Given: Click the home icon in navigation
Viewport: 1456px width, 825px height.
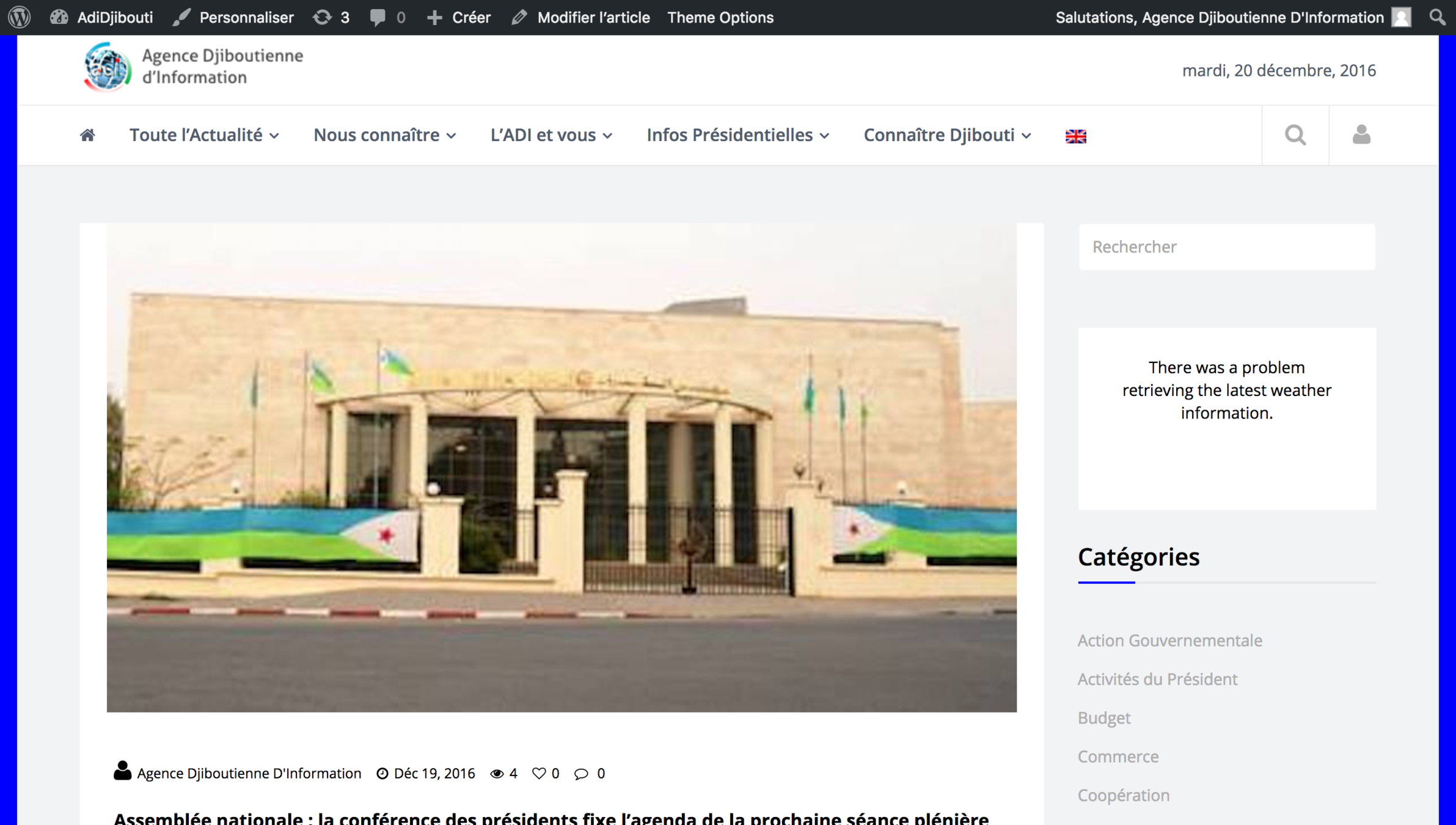Looking at the screenshot, I should click(x=87, y=135).
